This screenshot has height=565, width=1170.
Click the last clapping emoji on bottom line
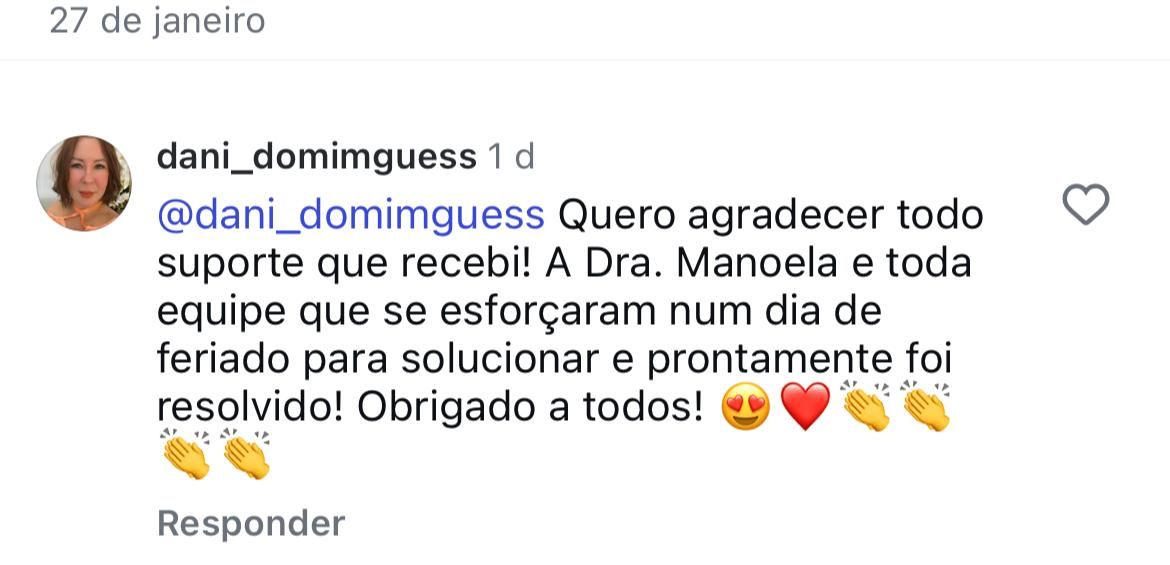[246, 455]
